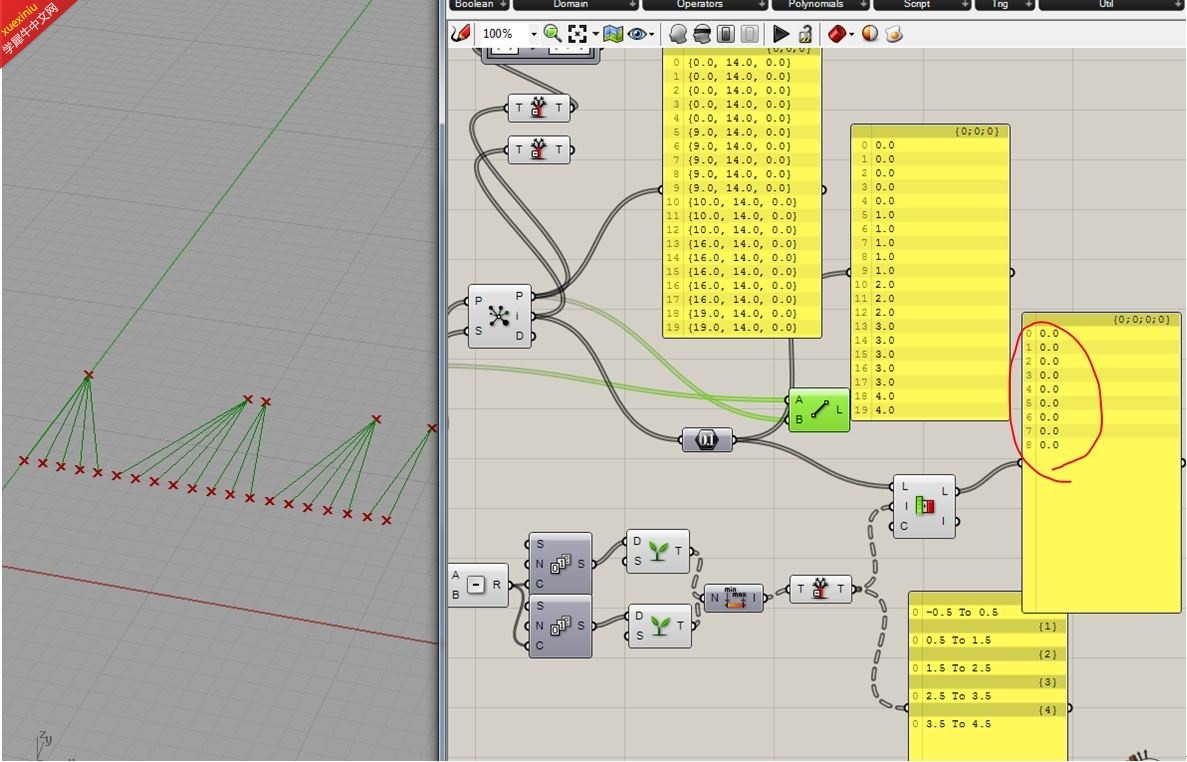Image resolution: width=1187 pixels, height=762 pixels.
Task: Click the L output of Line component
Action: click(839, 409)
